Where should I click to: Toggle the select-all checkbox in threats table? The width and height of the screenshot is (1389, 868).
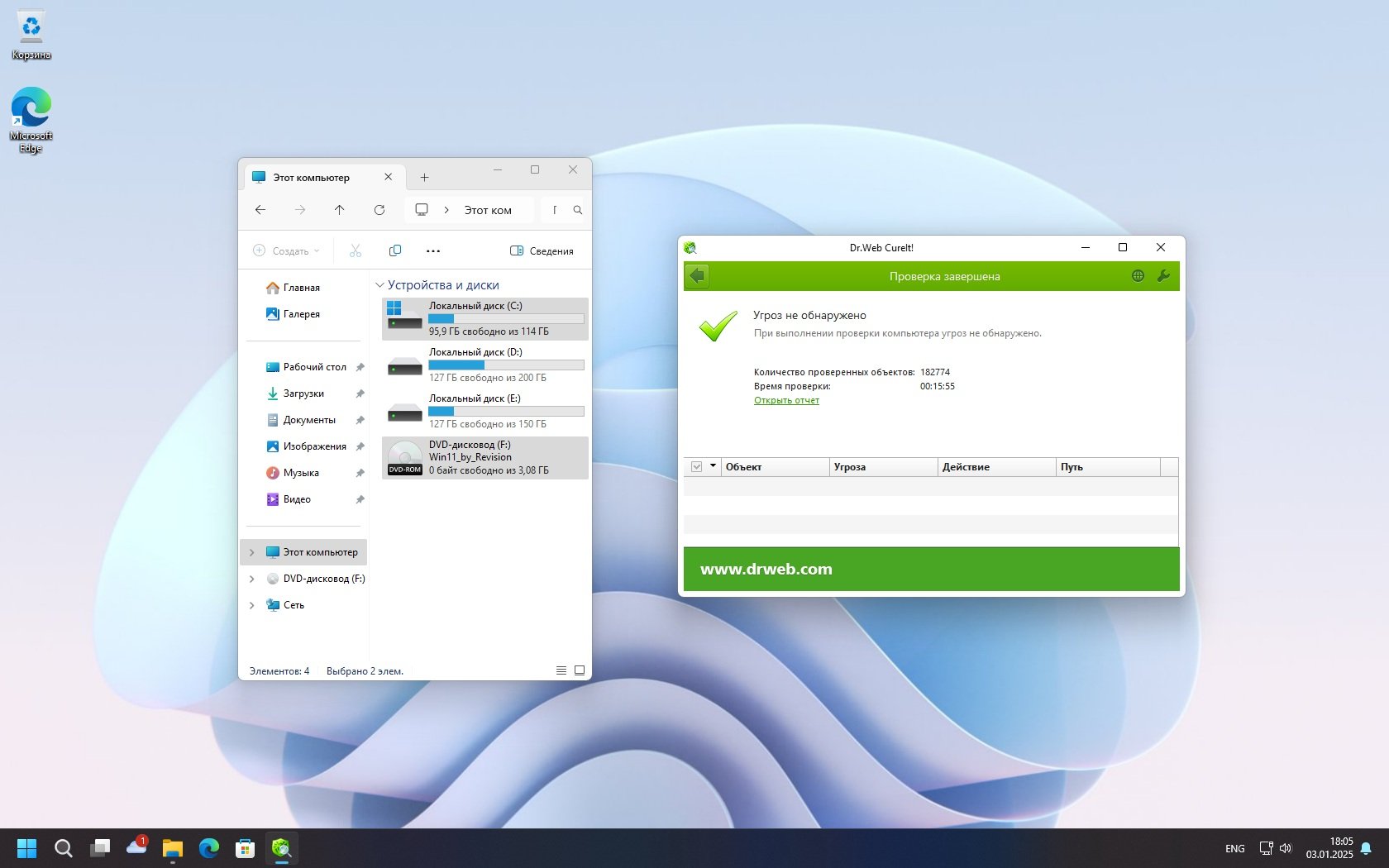click(696, 467)
